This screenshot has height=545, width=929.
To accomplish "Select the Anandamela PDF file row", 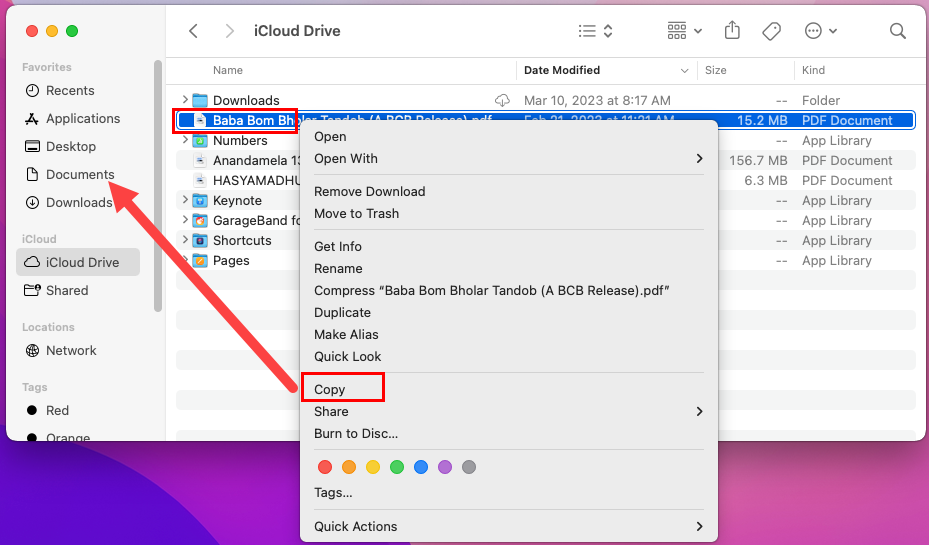I will point(546,161).
